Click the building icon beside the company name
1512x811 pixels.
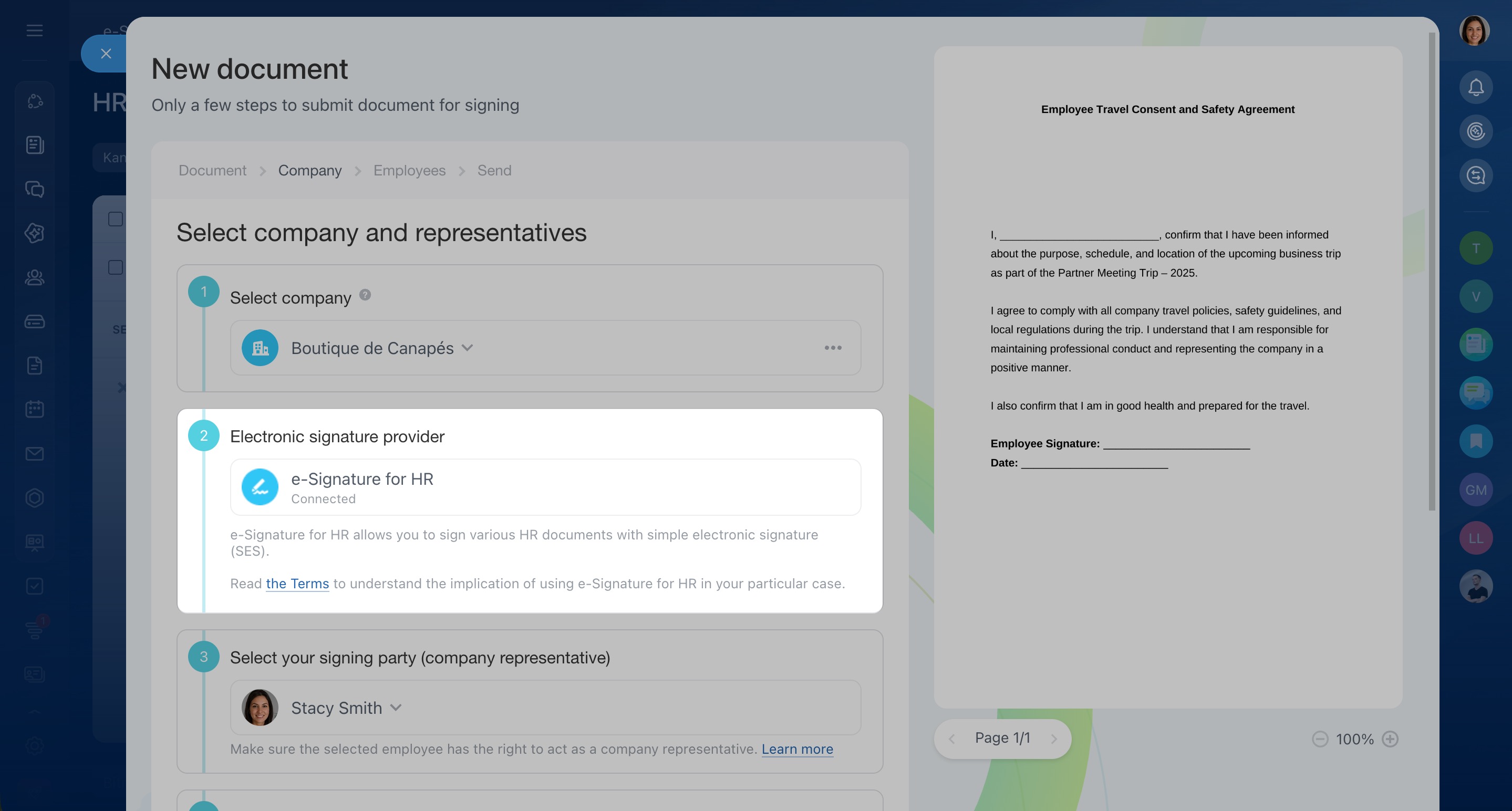260,348
